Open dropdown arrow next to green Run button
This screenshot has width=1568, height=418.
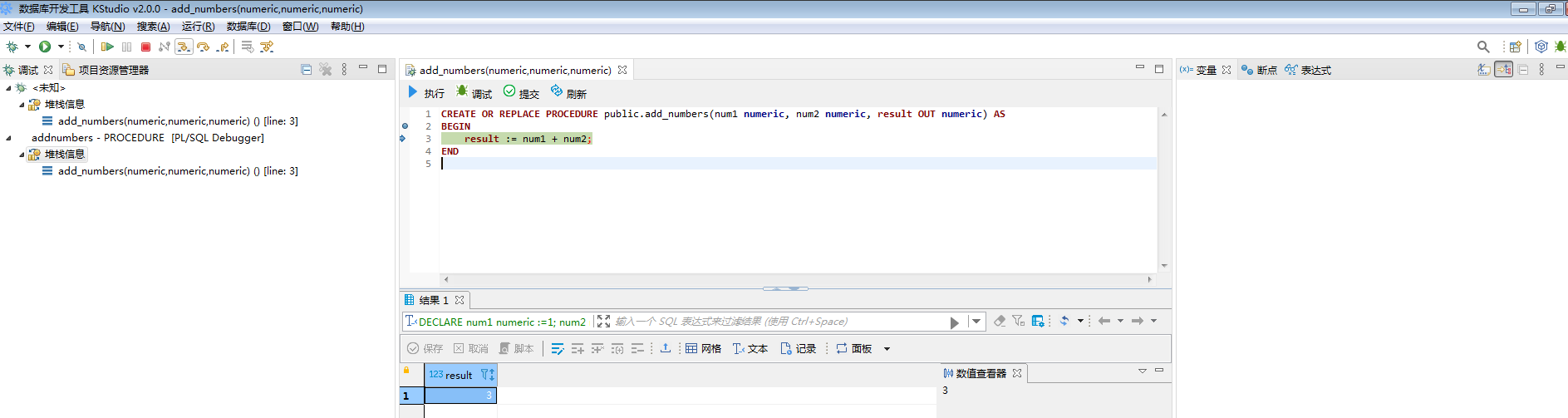coord(61,47)
